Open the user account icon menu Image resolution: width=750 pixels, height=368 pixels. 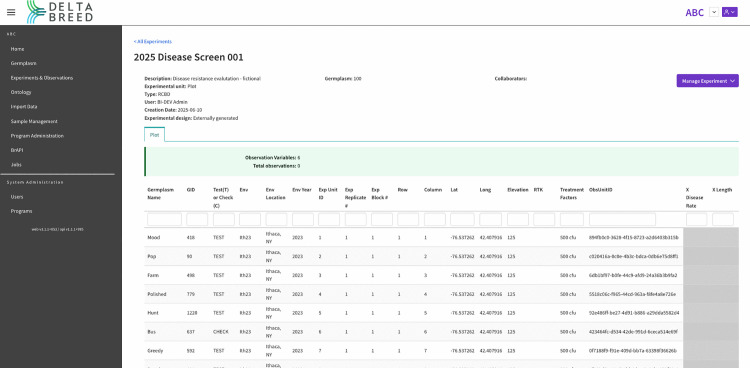coord(729,12)
